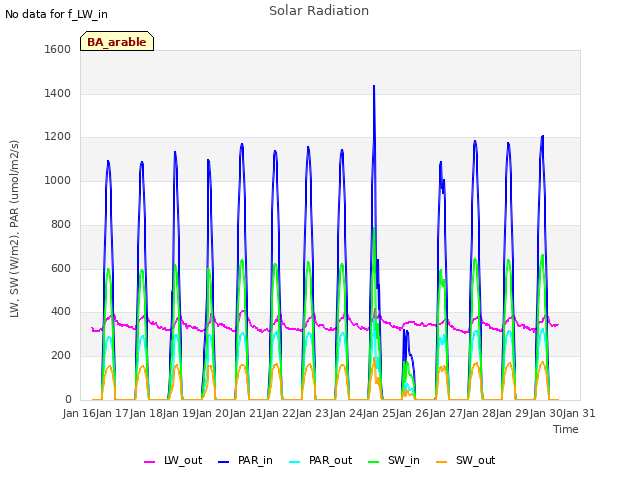The width and height of the screenshot is (640, 480).
Task: Click the 400 y-axis tick label
Action: pyautogui.click(x=61, y=312)
